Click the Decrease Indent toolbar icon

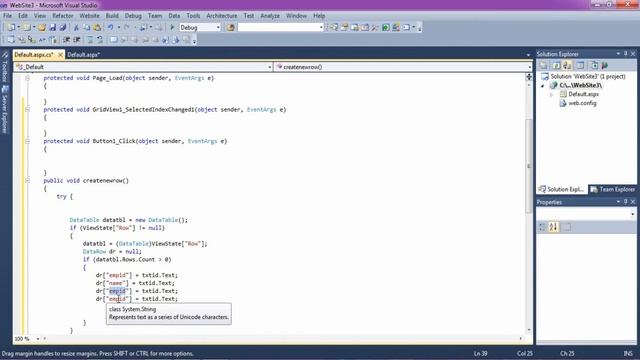67,40
